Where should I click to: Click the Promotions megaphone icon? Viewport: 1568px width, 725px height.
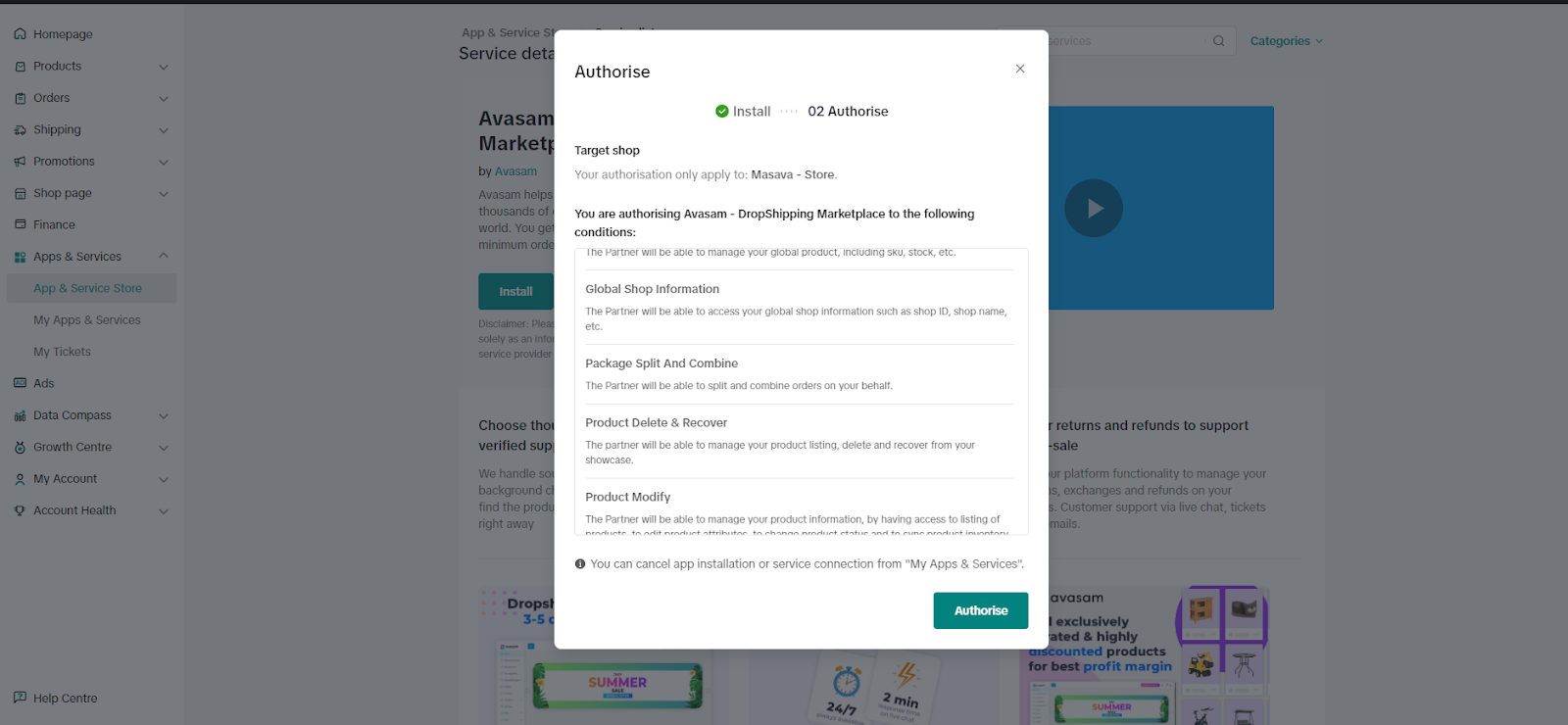[x=20, y=162]
